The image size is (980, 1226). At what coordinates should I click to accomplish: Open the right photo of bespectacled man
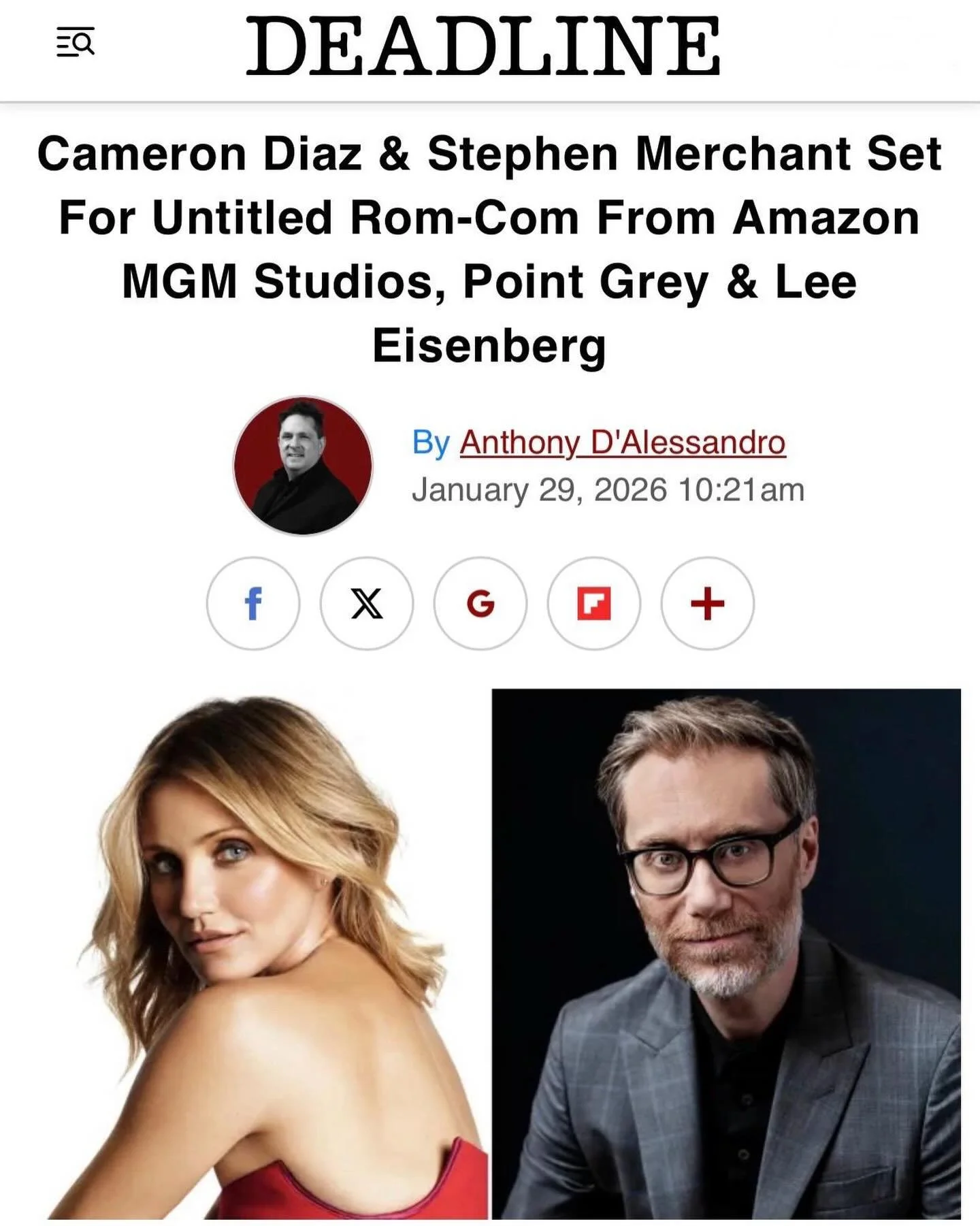pyautogui.click(x=726, y=954)
